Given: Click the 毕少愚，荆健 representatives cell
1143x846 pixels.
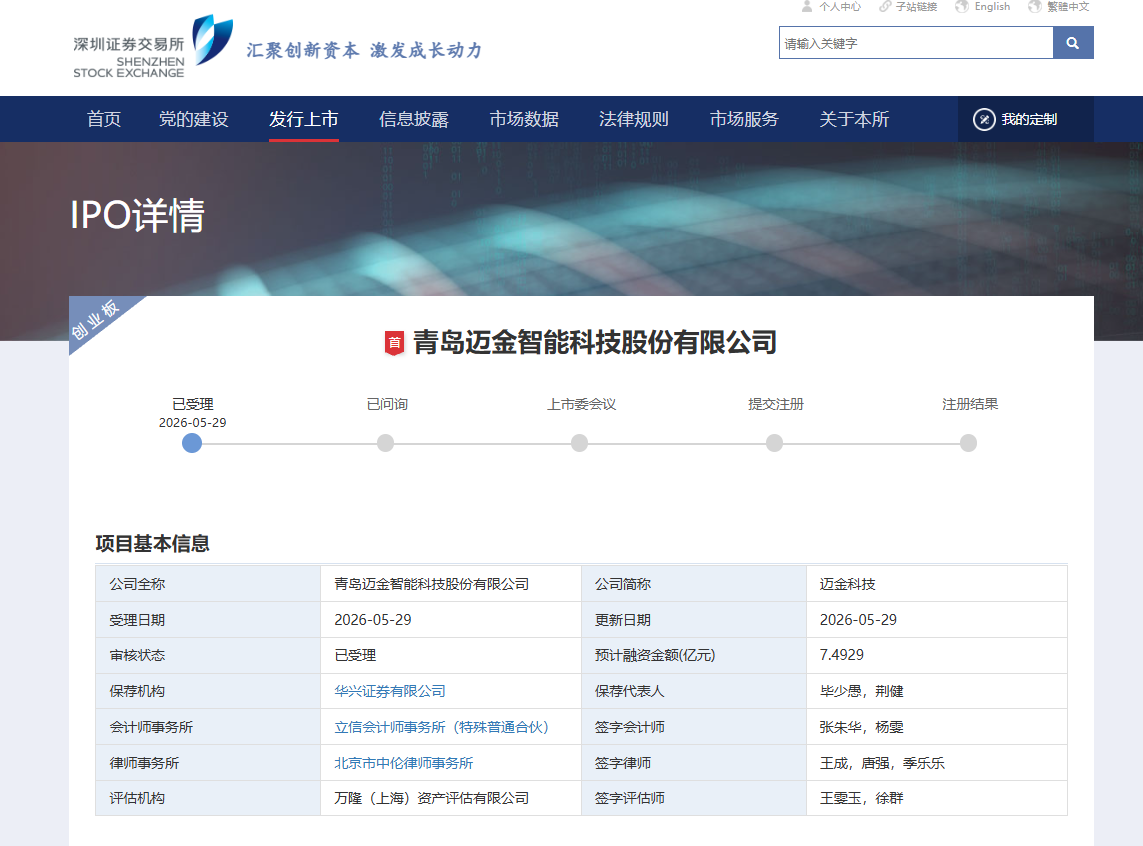Looking at the screenshot, I should pos(937,691).
